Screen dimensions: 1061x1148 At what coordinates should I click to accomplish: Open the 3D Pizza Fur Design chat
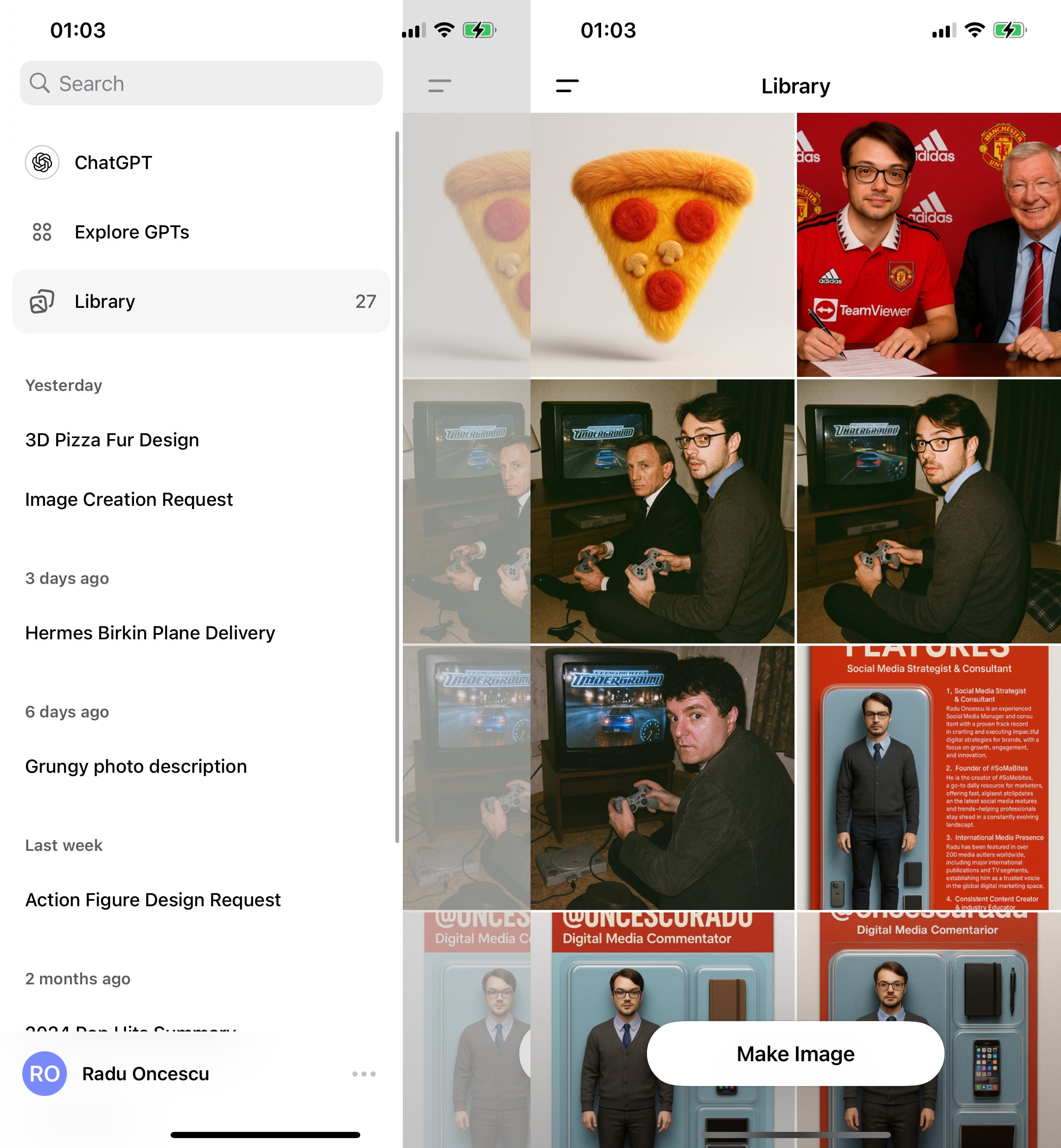[x=112, y=440]
